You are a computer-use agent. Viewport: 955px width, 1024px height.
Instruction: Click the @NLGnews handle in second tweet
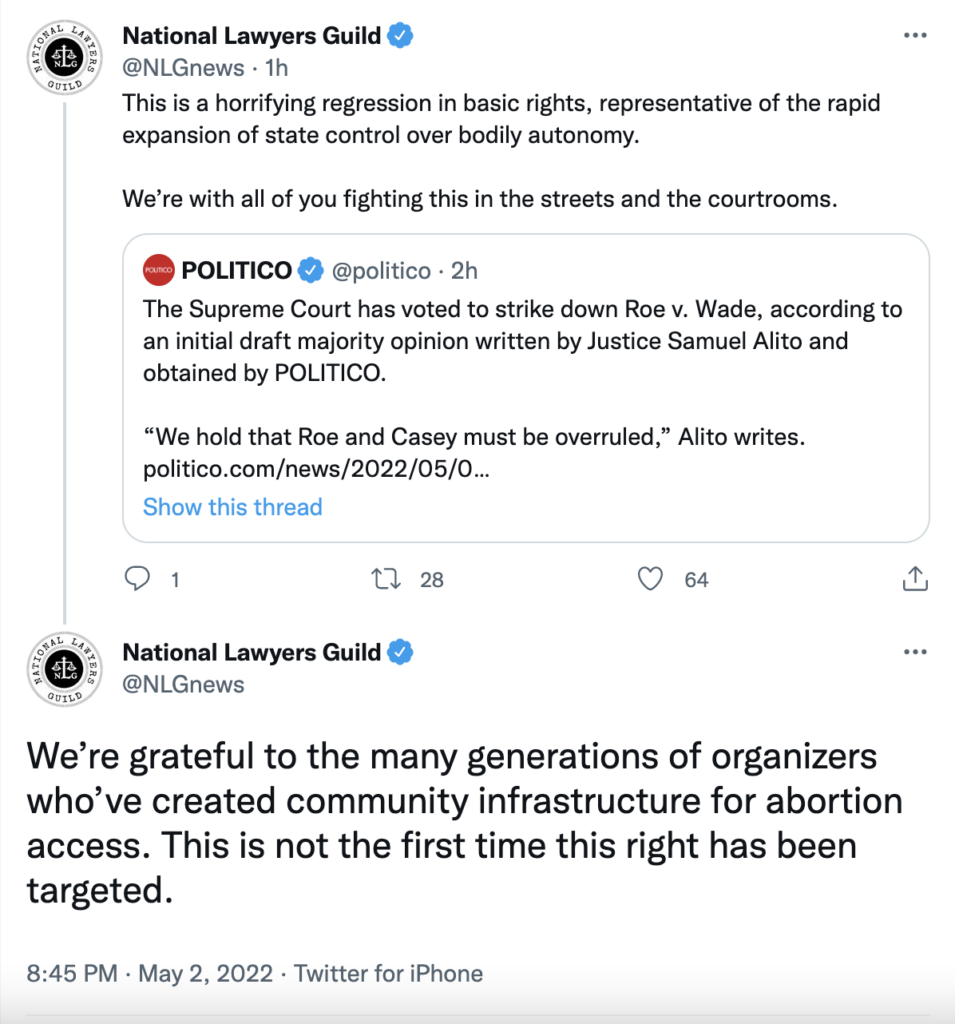point(183,684)
